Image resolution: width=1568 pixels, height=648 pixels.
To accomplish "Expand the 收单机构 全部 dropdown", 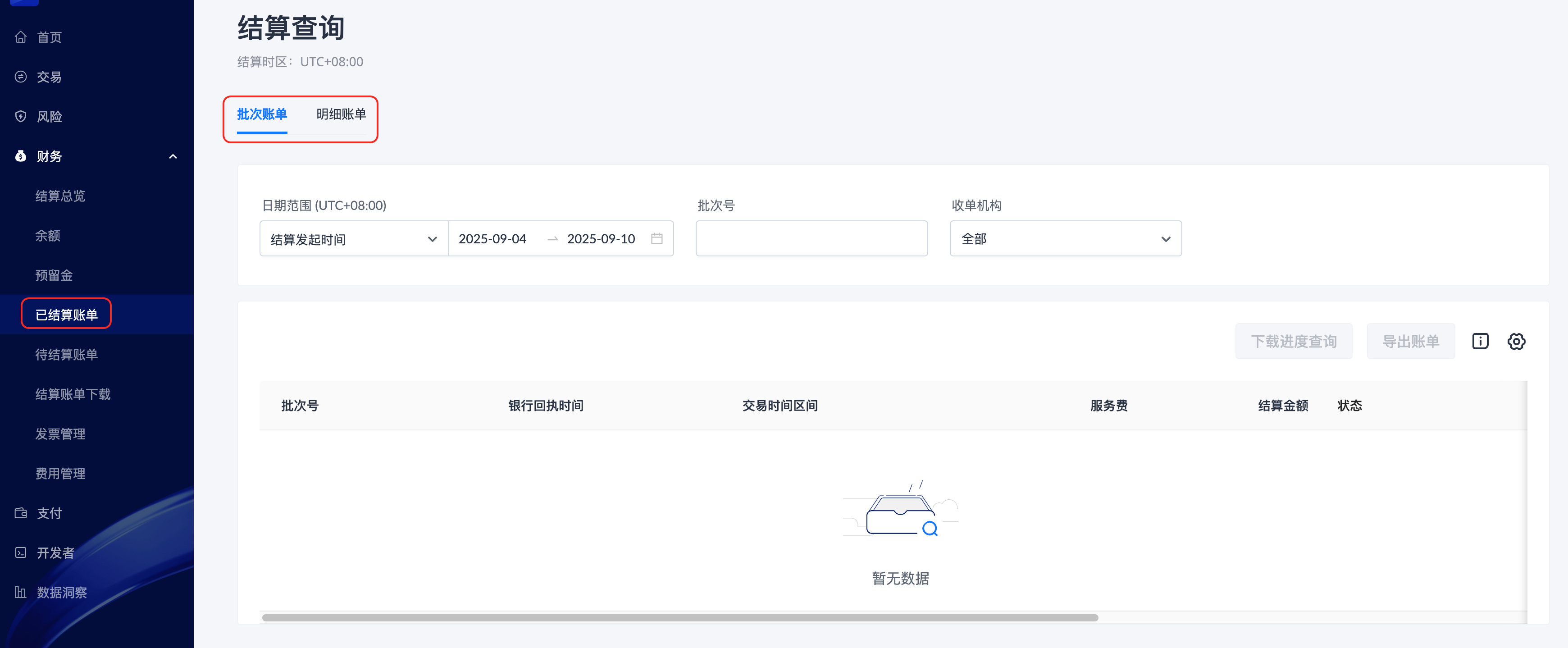I will [1065, 239].
